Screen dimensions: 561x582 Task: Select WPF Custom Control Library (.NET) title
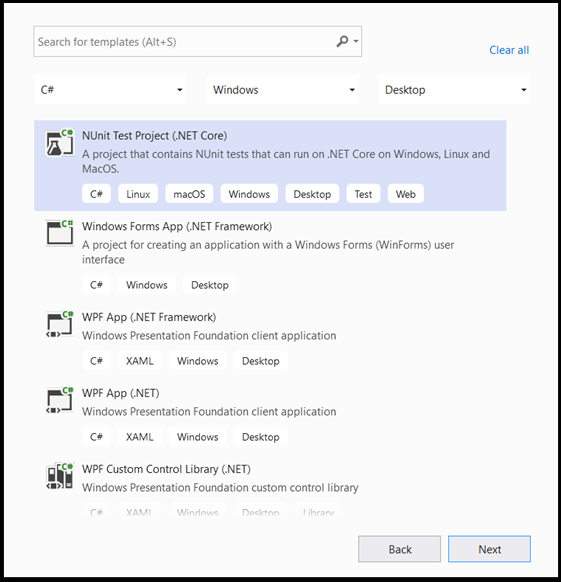tap(166, 470)
